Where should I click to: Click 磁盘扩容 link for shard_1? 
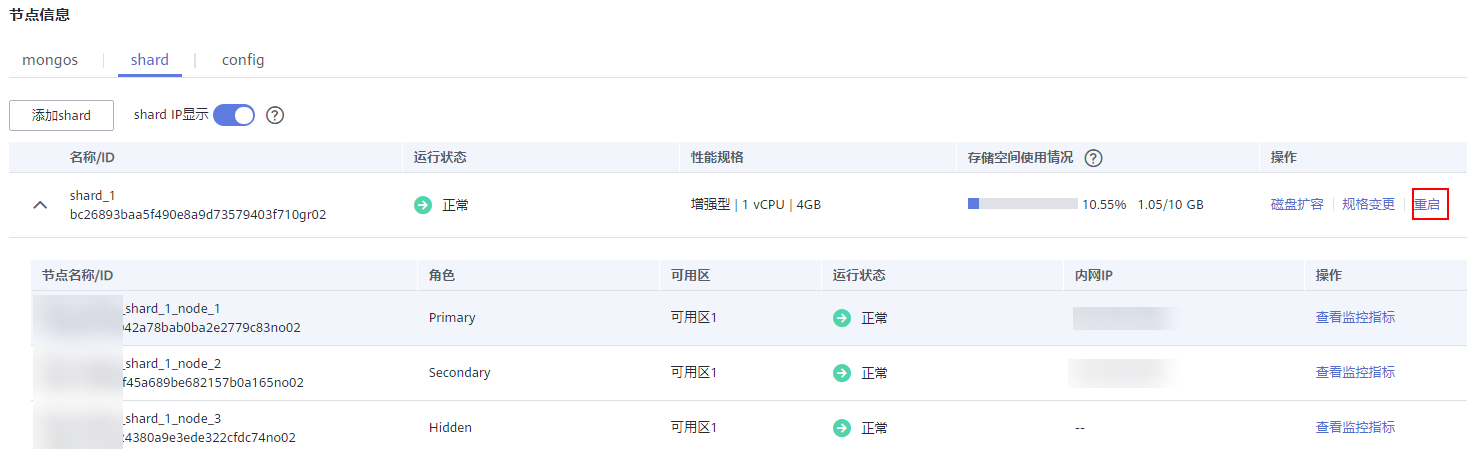[1297, 204]
